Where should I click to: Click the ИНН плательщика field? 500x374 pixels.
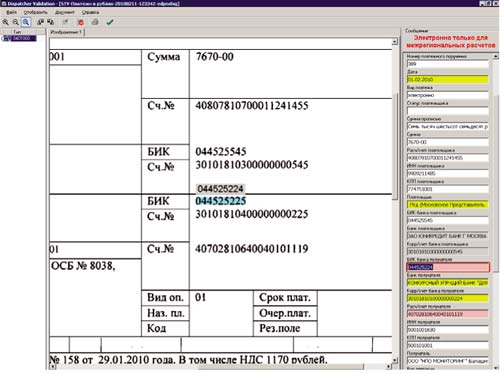(x=447, y=173)
